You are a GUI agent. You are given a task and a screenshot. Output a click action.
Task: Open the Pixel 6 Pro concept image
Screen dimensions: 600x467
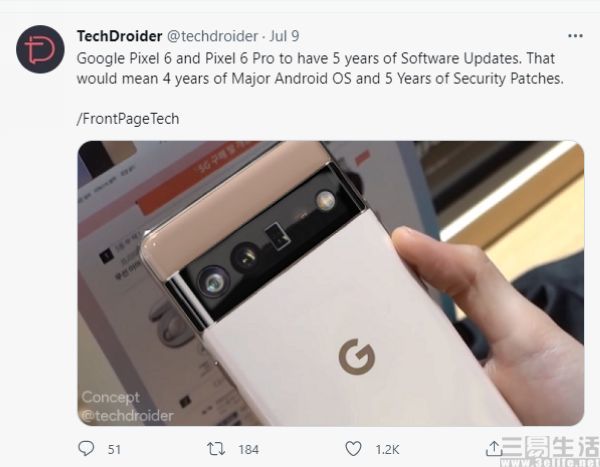331,283
